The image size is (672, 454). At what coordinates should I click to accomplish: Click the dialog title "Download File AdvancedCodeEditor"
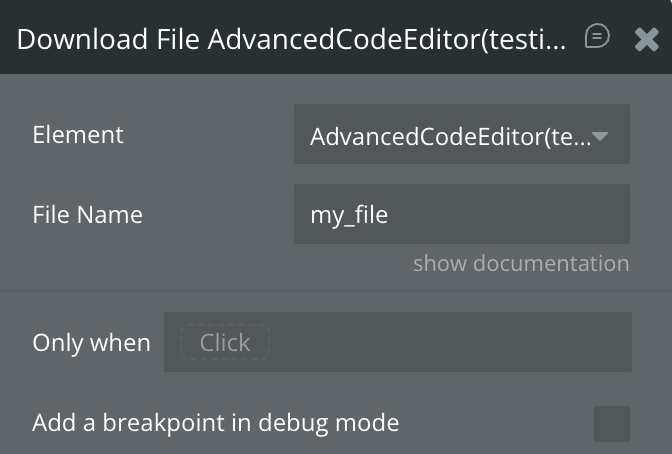(x=291, y=39)
